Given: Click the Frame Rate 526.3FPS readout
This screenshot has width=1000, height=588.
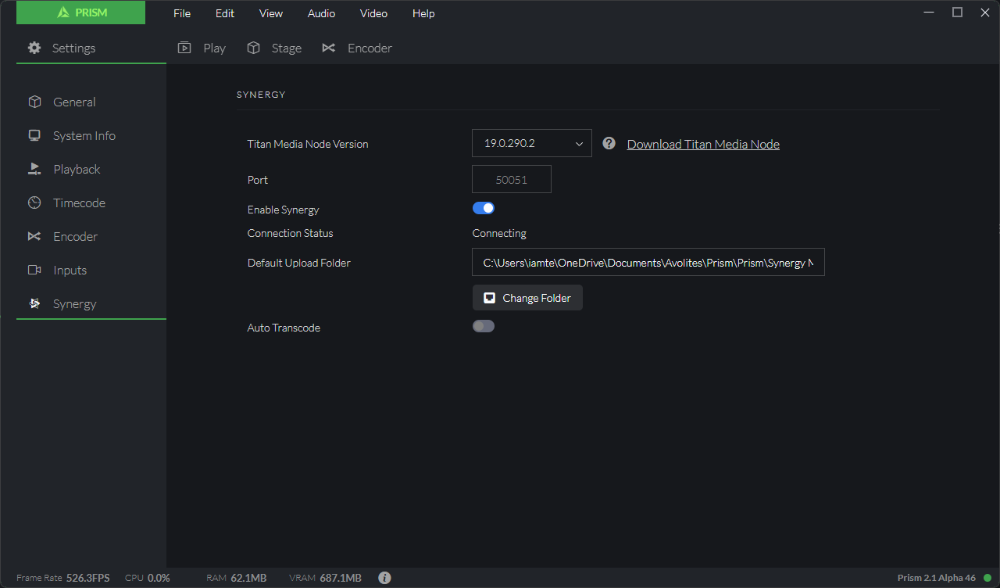Looking at the screenshot, I should coord(63,578).
